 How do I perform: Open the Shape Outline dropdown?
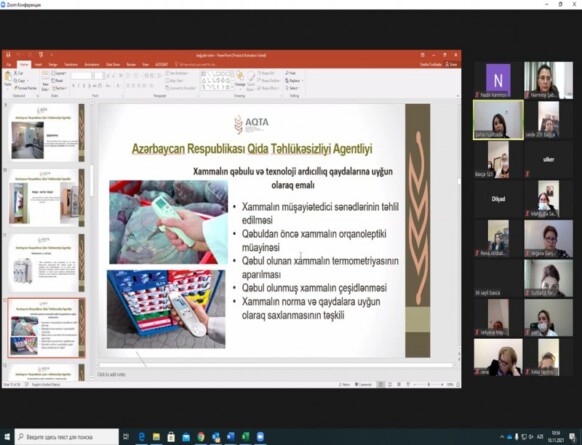[x=270, y=81]
